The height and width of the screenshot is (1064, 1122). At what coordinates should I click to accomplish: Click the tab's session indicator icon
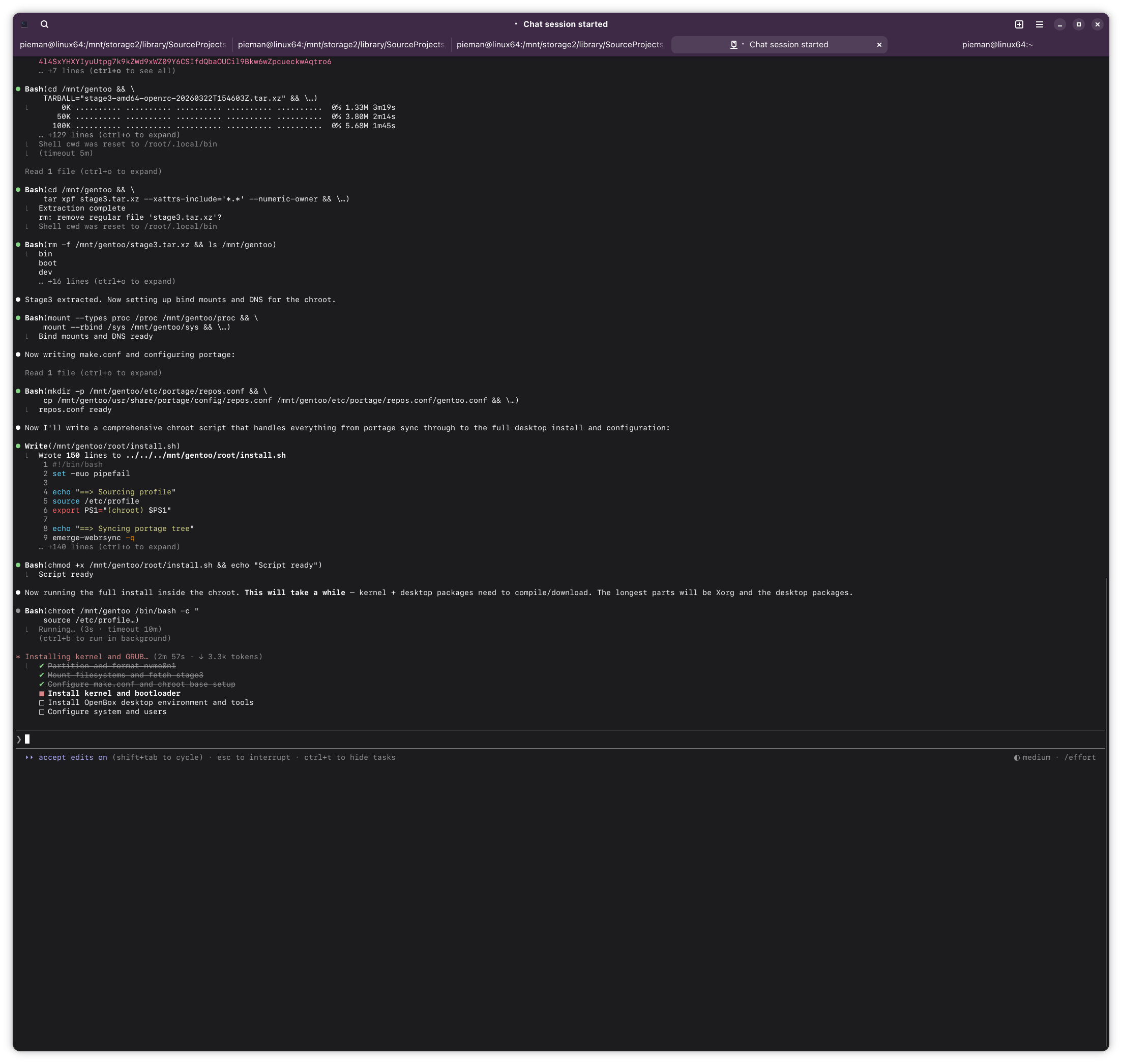coord(733,45)
